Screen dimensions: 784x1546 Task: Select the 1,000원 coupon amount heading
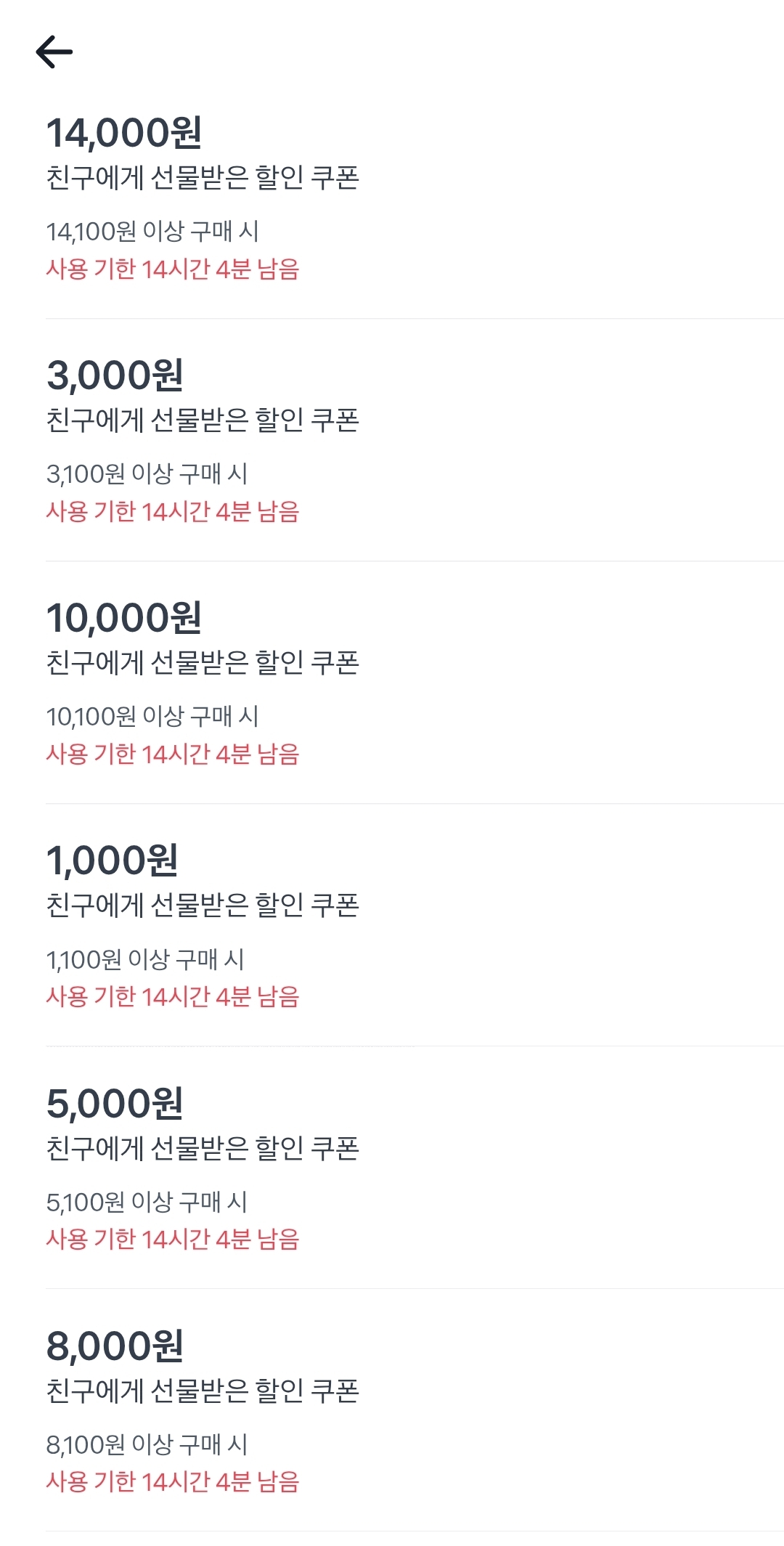click(112, 861)
